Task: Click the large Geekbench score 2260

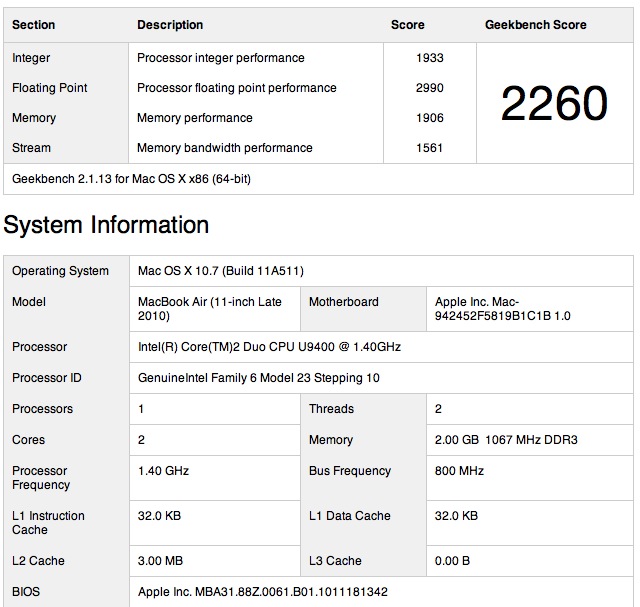Action: (x=554, y=103)
